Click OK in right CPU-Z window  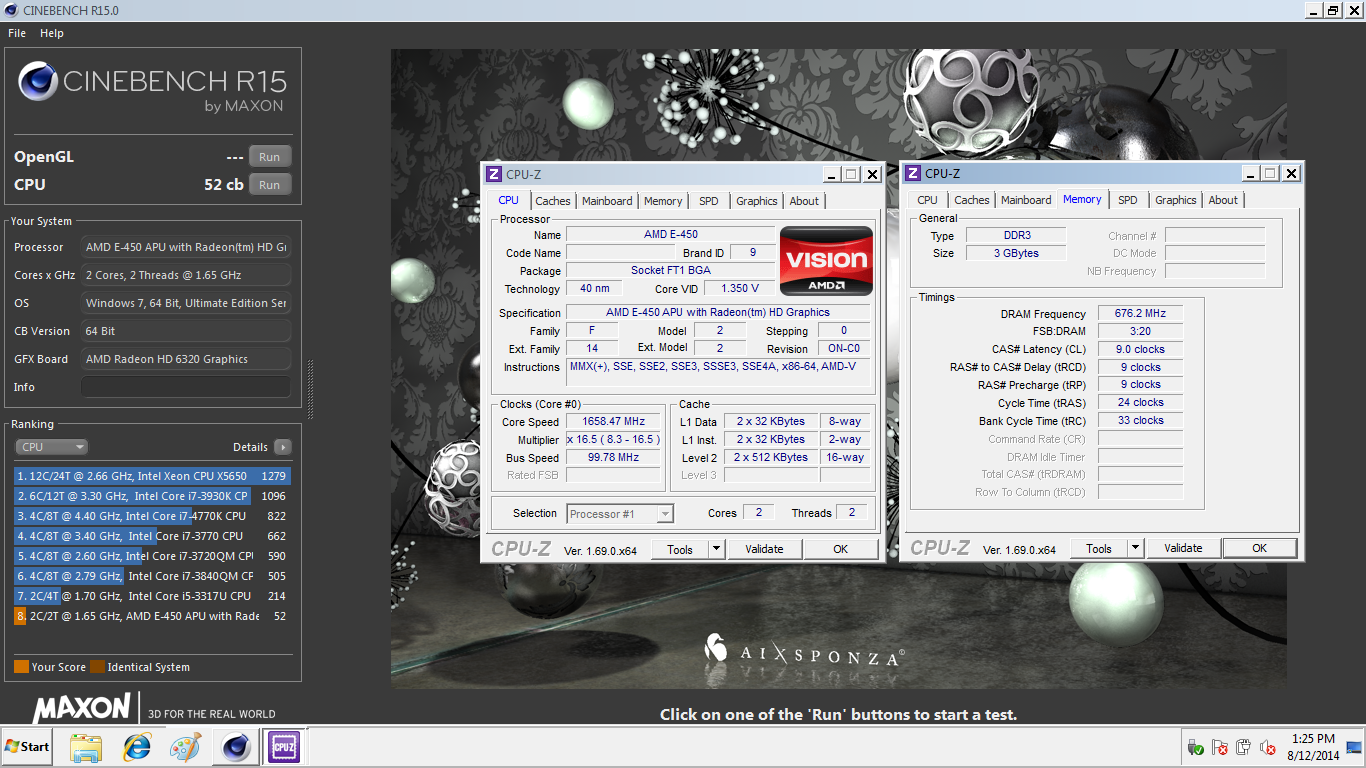[1260, 548]
